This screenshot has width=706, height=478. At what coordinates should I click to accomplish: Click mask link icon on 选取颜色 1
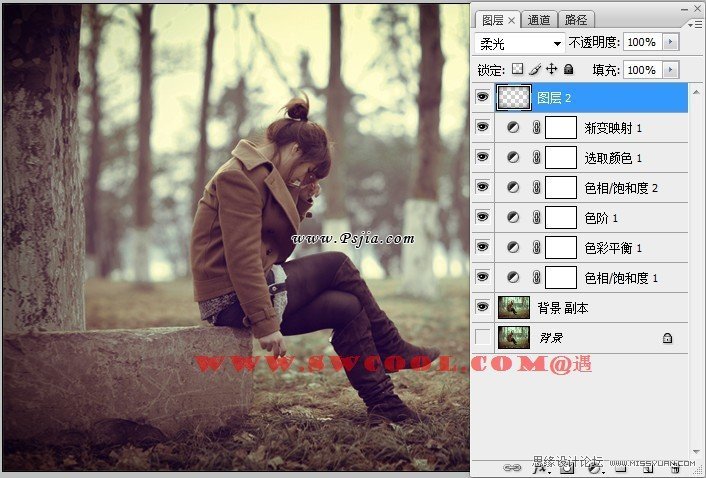536,158
